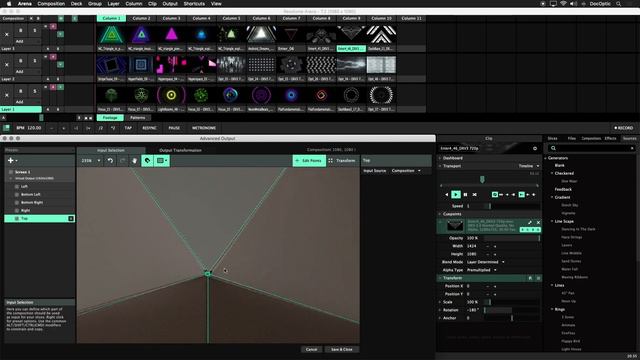The image size is (640, 360).
Task: Toggle the Bottom Left slice checkbox
Action: pyautogui.click(x=17, y=195)
